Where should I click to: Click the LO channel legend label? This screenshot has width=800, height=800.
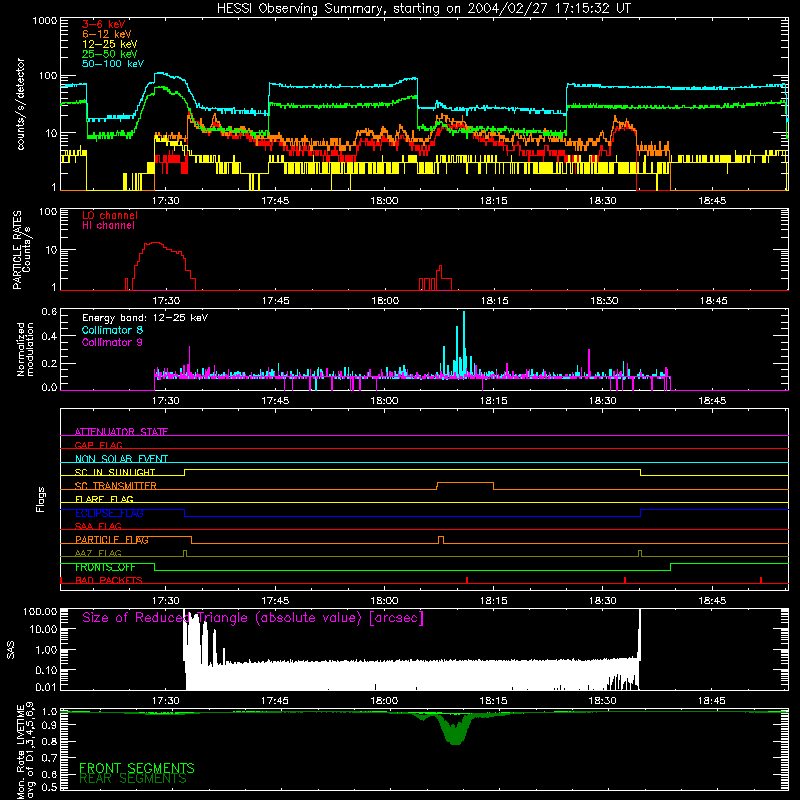[109, 215]
